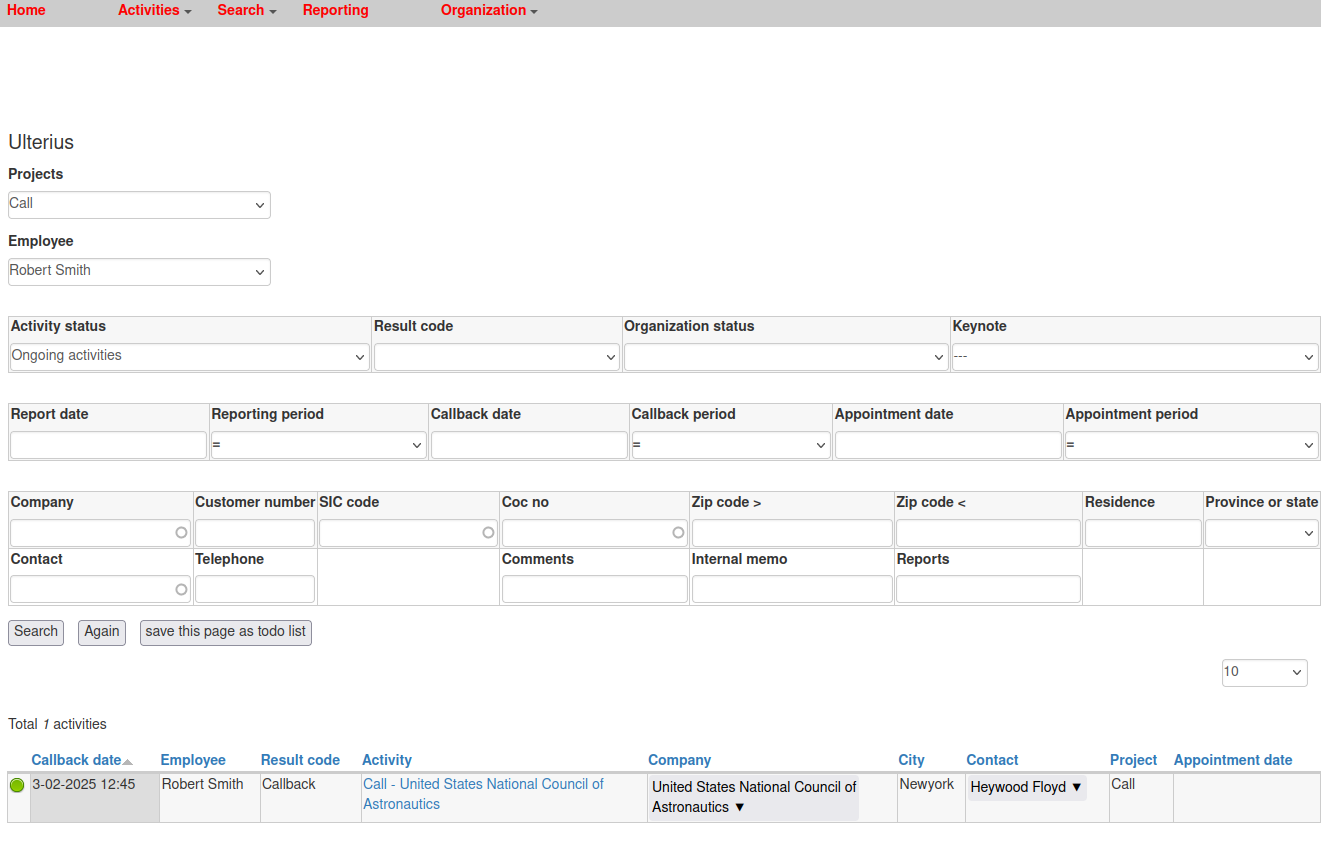Go to Reporting in the top menu
1321x860 pixels.
coord(335,11)
